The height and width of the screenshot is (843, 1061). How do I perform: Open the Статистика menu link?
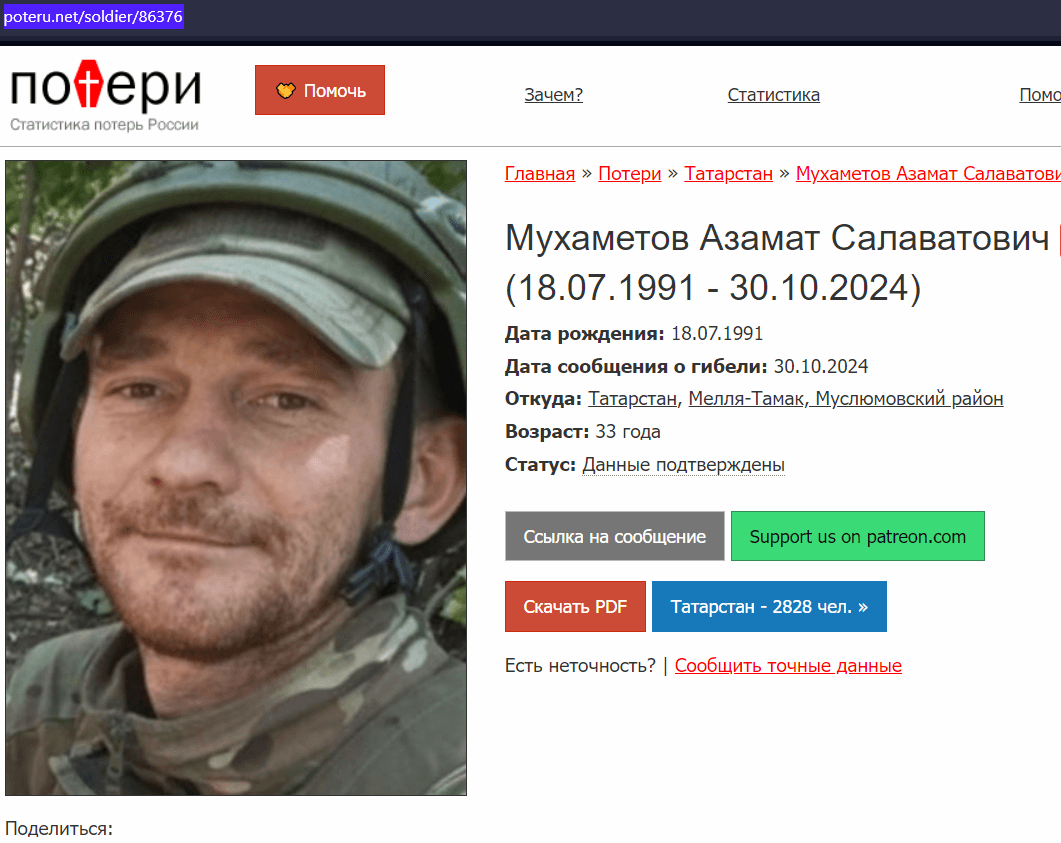pyautogui.click(x=773, y=95)
